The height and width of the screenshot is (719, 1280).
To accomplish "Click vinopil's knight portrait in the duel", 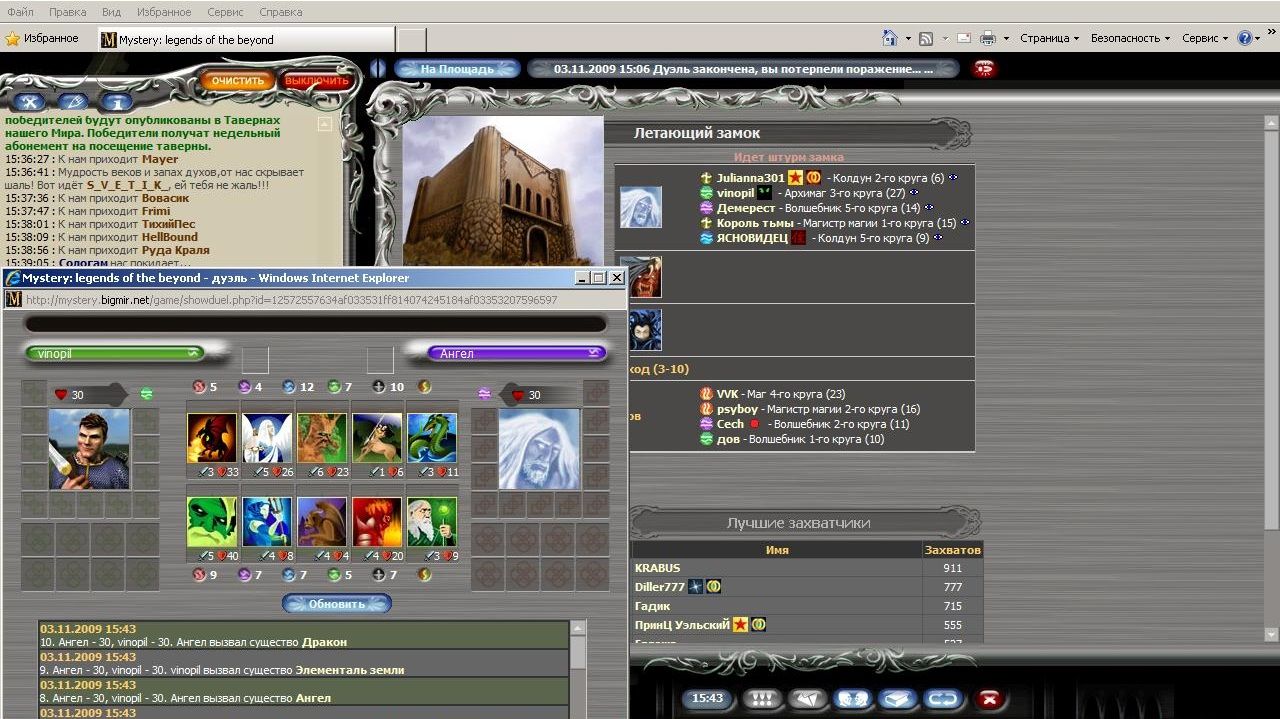I will [x=89, y=449].
